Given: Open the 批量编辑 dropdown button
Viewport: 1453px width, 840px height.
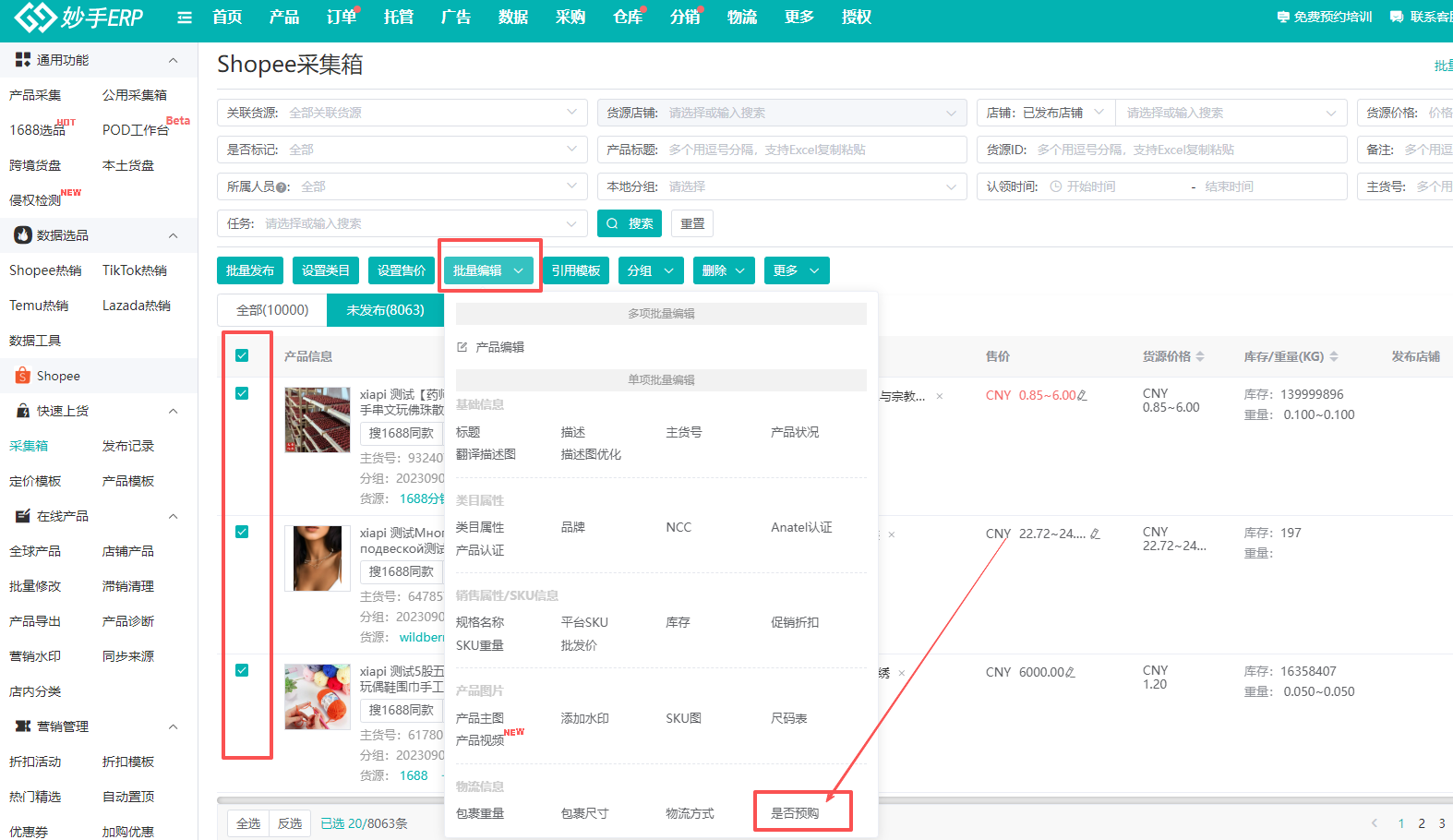Looking at the screenshot, I should coord(488,270).
